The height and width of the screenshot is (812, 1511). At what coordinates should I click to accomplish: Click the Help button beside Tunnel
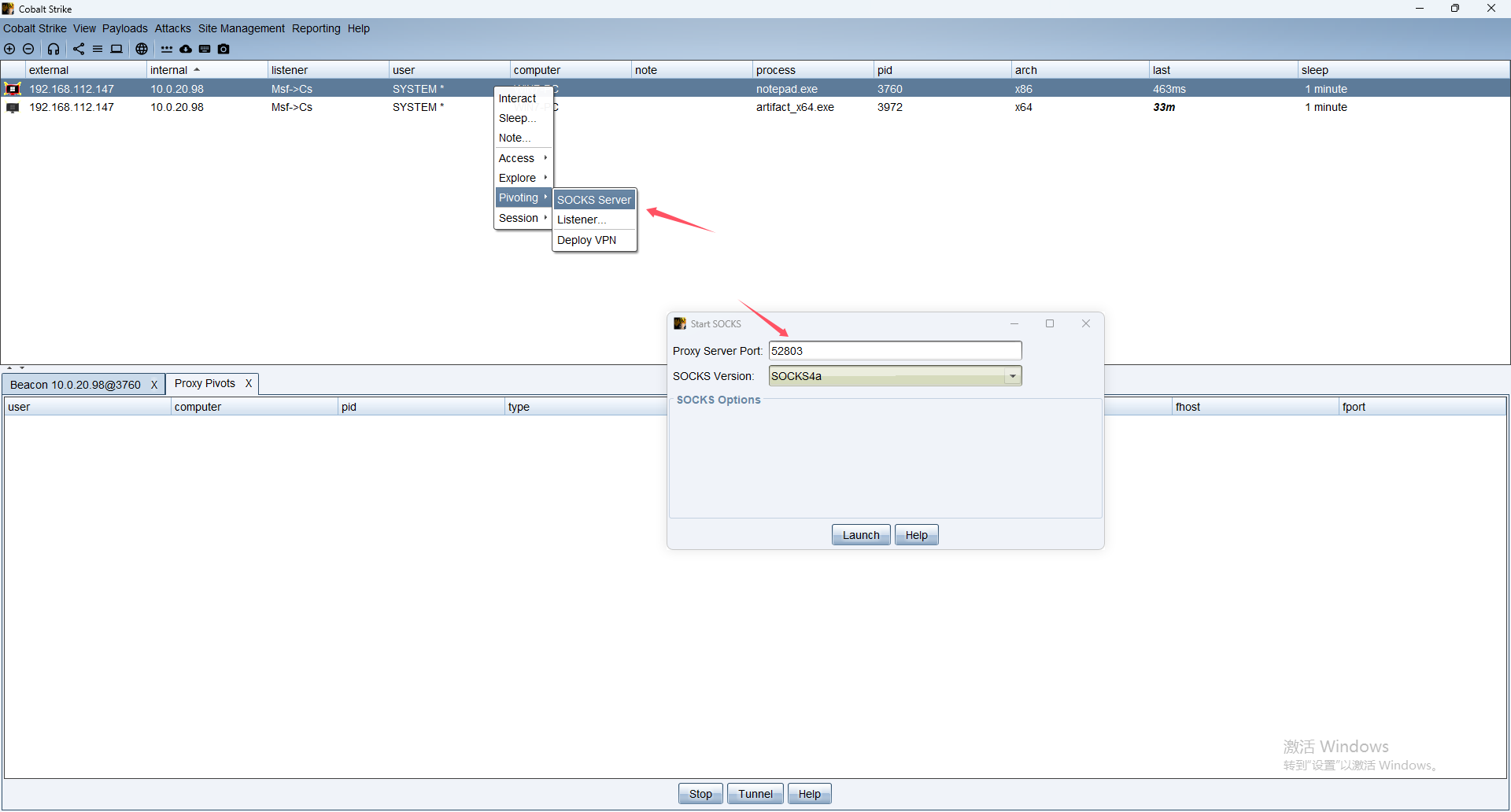click(809, 794)
